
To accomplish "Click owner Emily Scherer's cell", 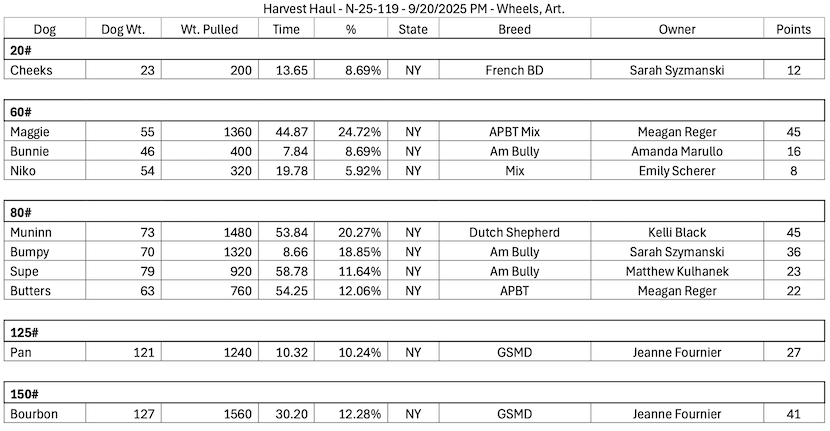I will 677,170.
